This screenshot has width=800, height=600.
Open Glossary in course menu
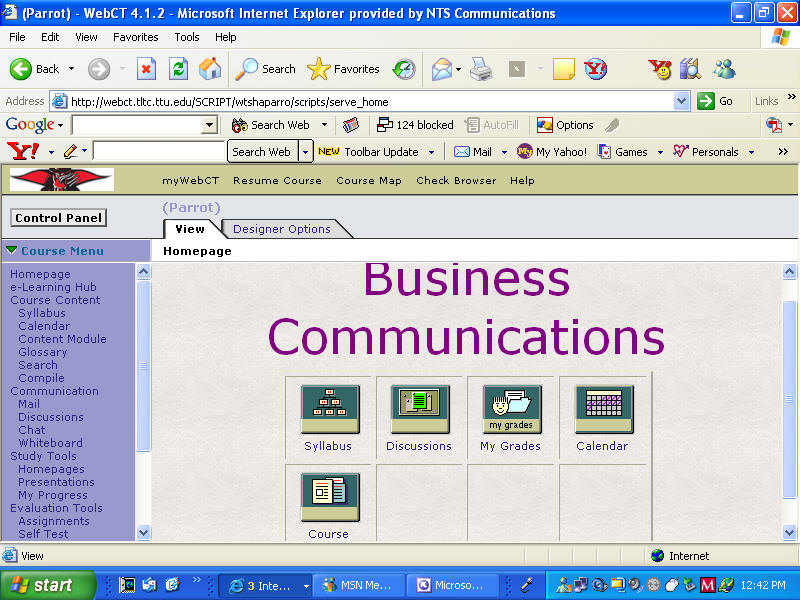coord(43,352)
